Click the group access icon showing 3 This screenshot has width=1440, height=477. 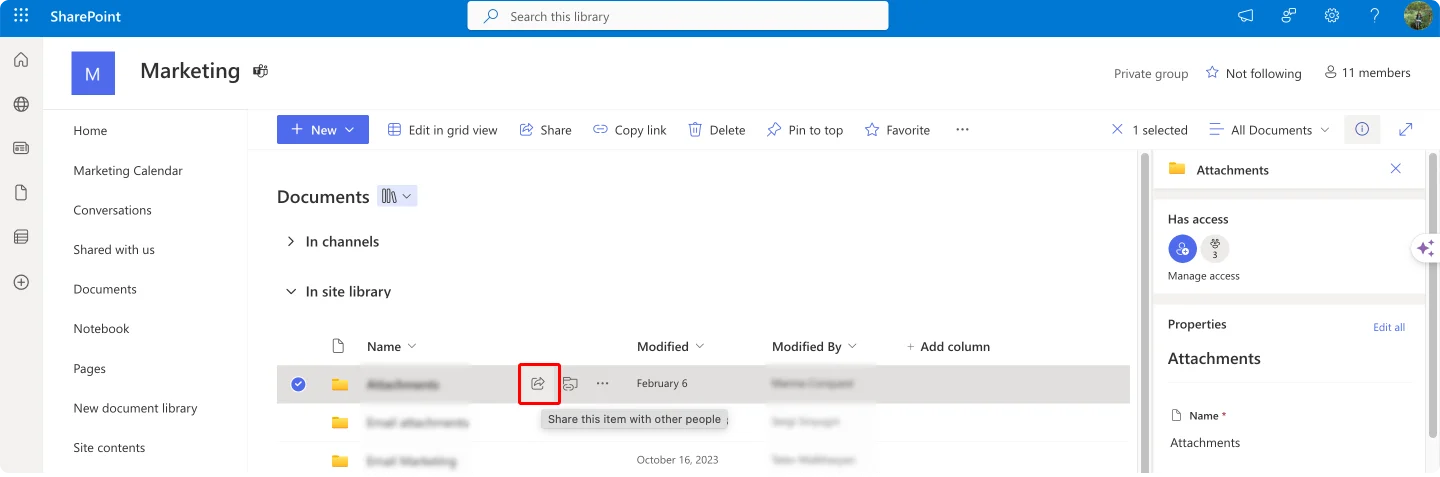1215,249
